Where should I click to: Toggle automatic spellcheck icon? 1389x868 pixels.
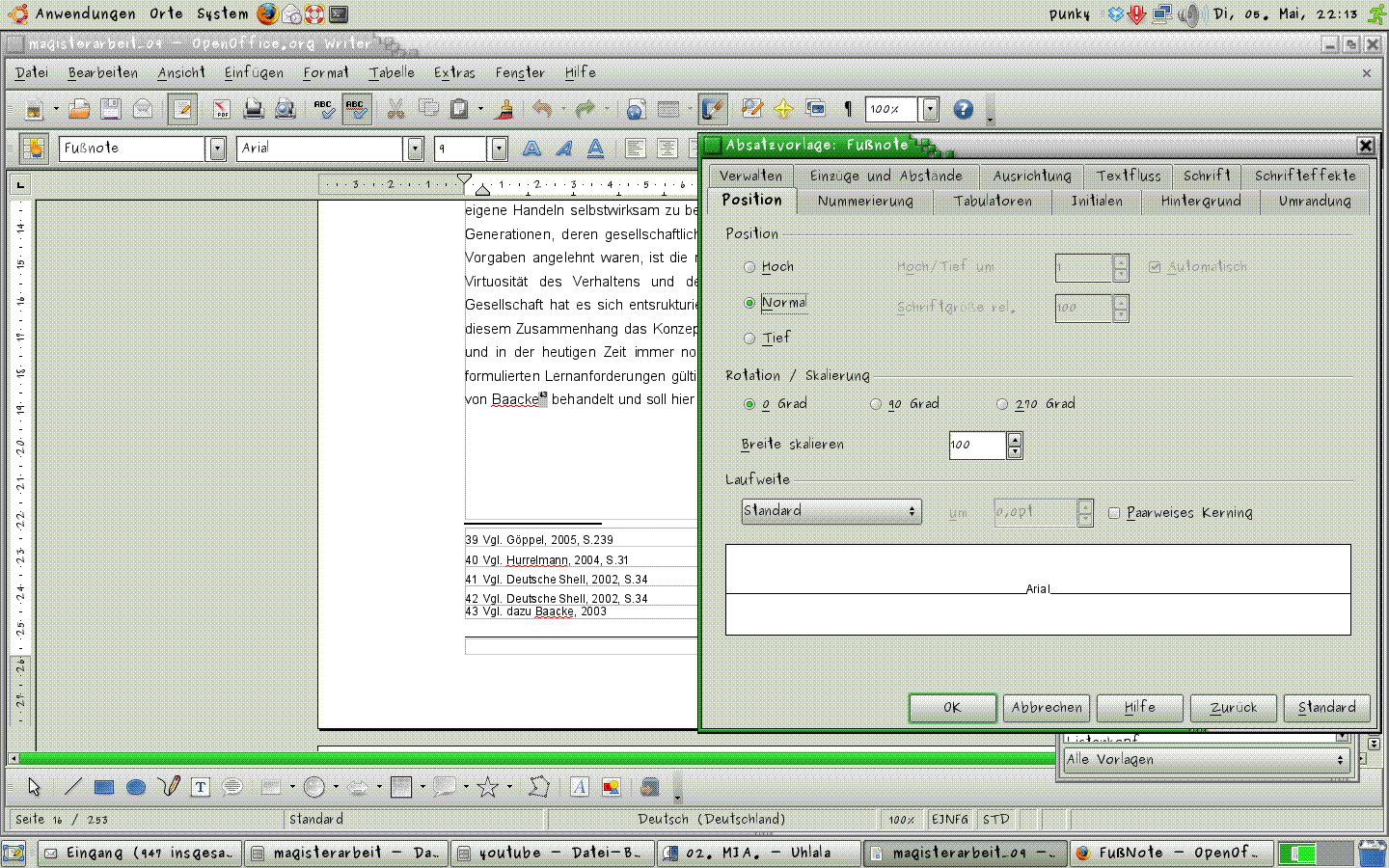(x=356, y=110)
